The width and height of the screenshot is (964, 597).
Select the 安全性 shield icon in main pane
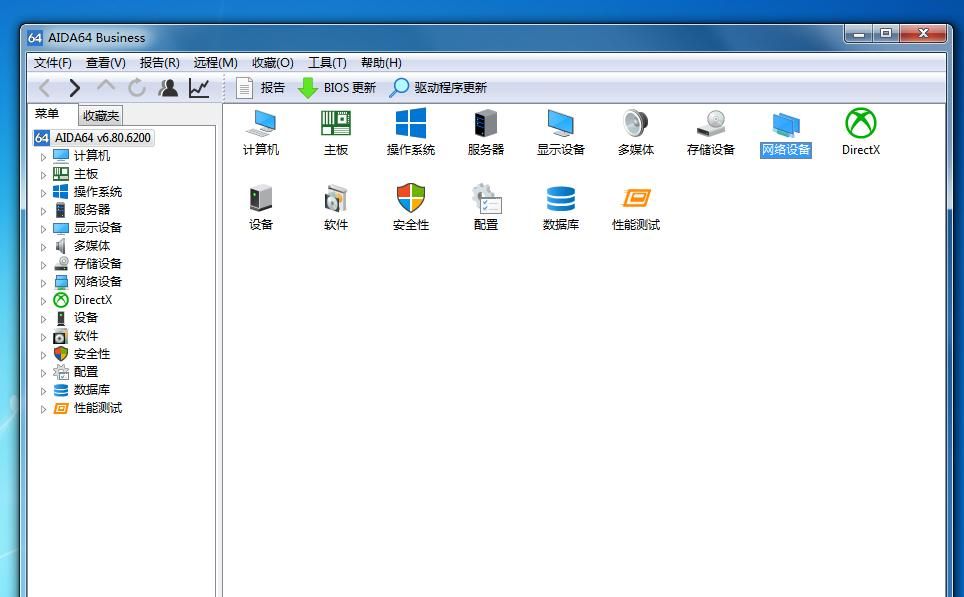click(x=411, y=199)
